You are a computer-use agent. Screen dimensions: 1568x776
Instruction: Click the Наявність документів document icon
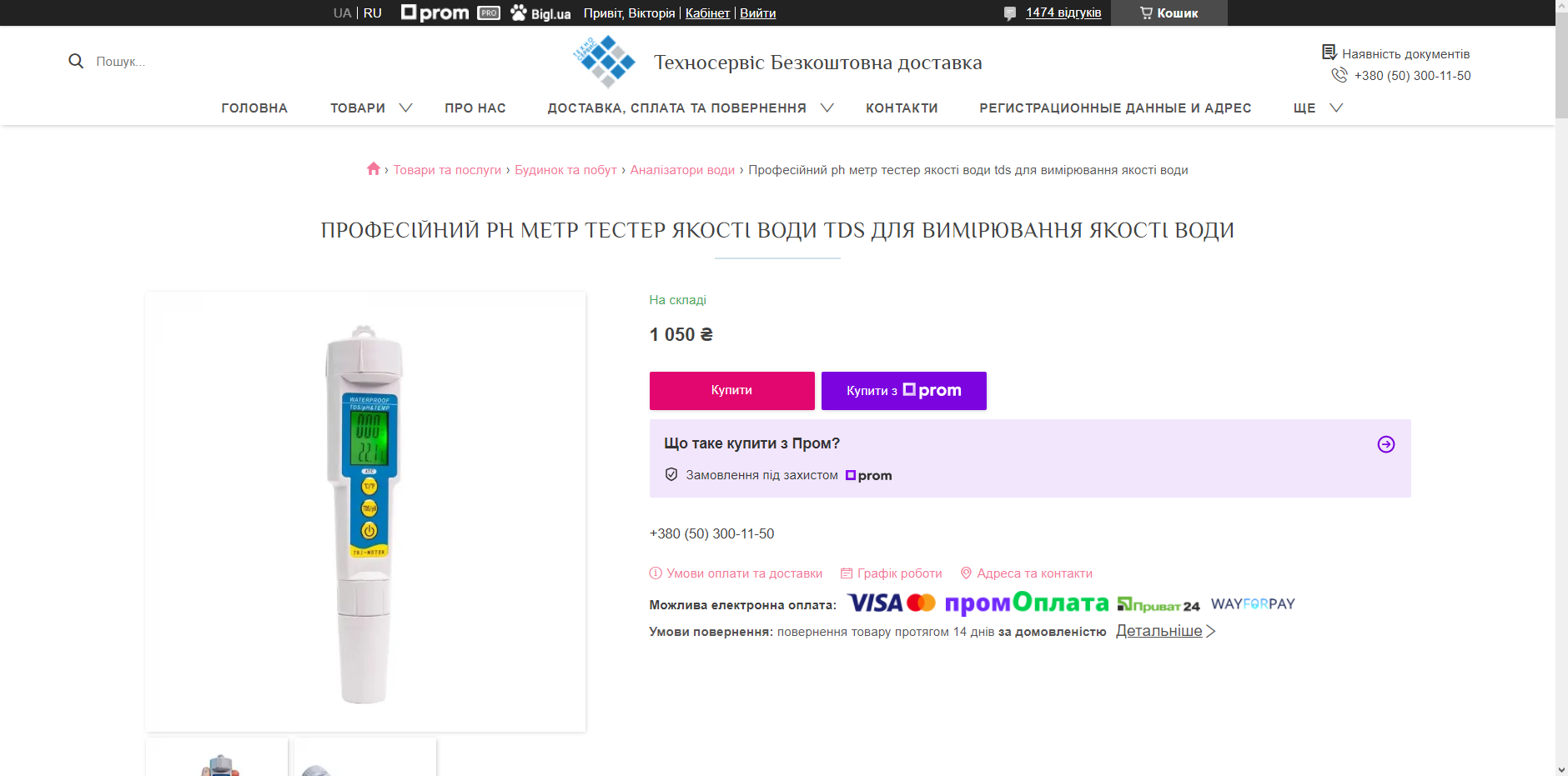point(1329,53)
